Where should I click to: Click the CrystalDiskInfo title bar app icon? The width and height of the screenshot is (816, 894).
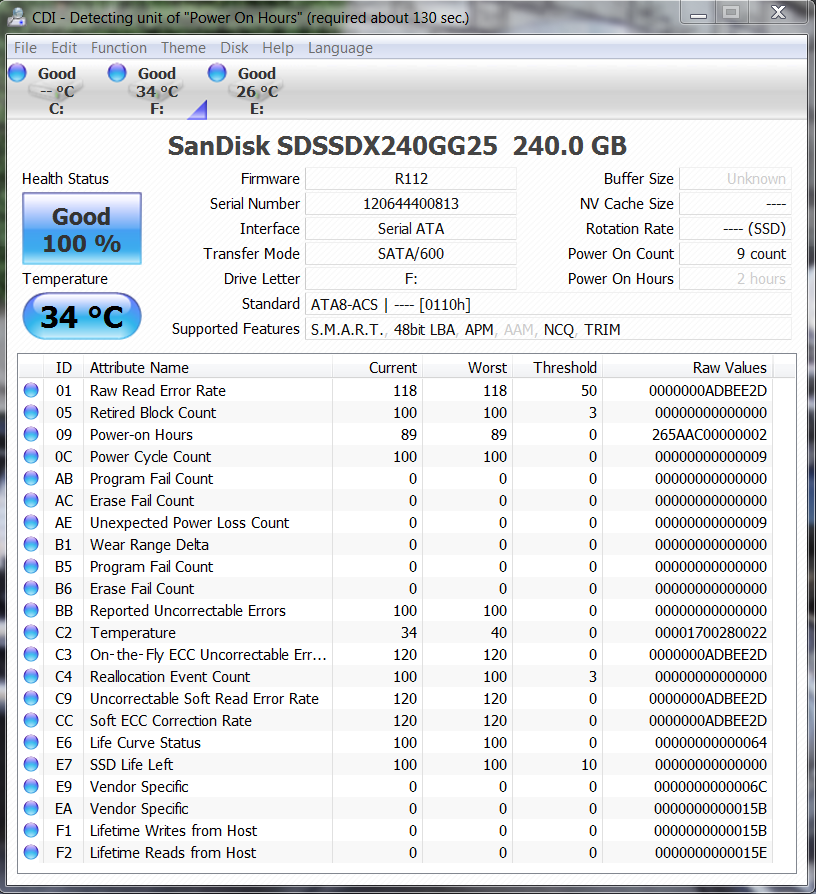point(16,15)
